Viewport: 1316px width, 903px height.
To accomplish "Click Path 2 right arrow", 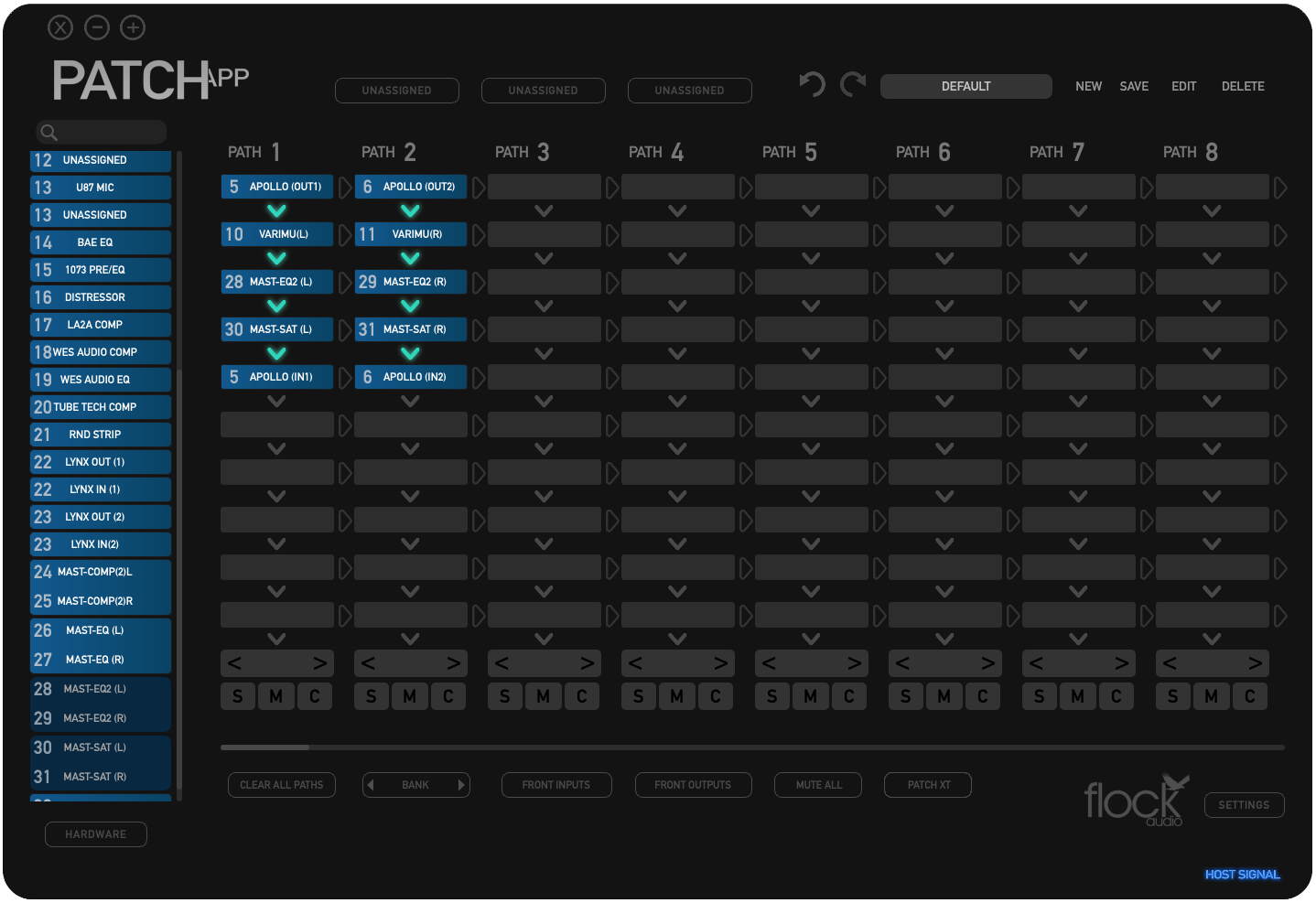I will [453, 663].
